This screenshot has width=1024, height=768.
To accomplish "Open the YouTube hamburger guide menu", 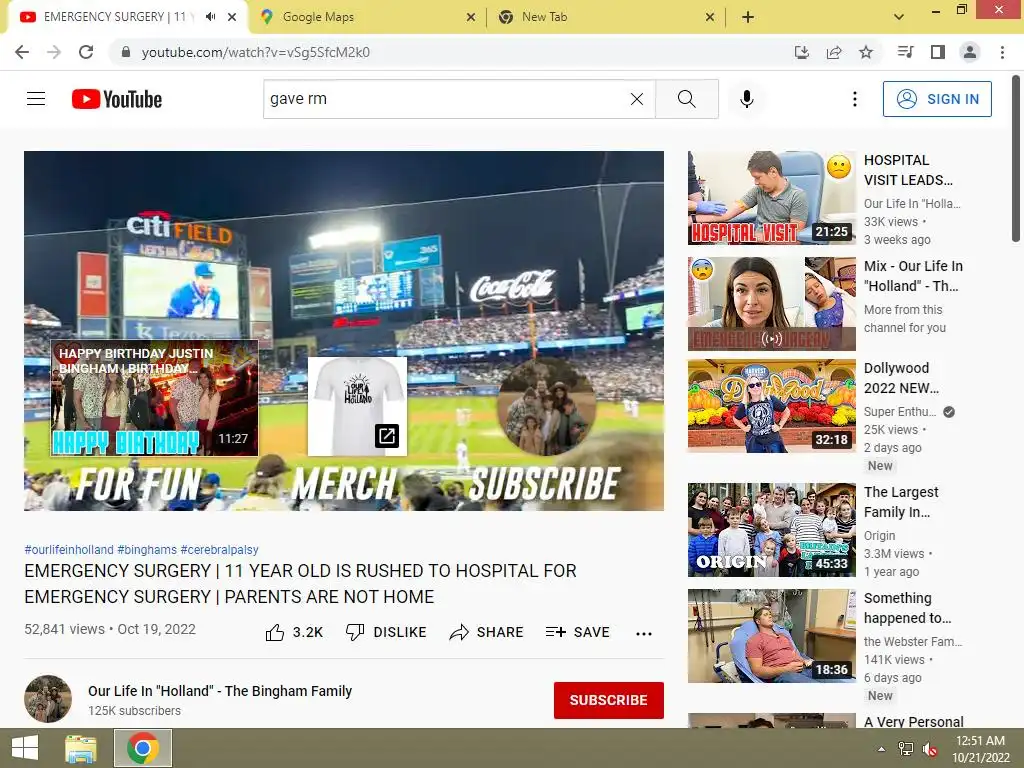I will pos(36,99).
